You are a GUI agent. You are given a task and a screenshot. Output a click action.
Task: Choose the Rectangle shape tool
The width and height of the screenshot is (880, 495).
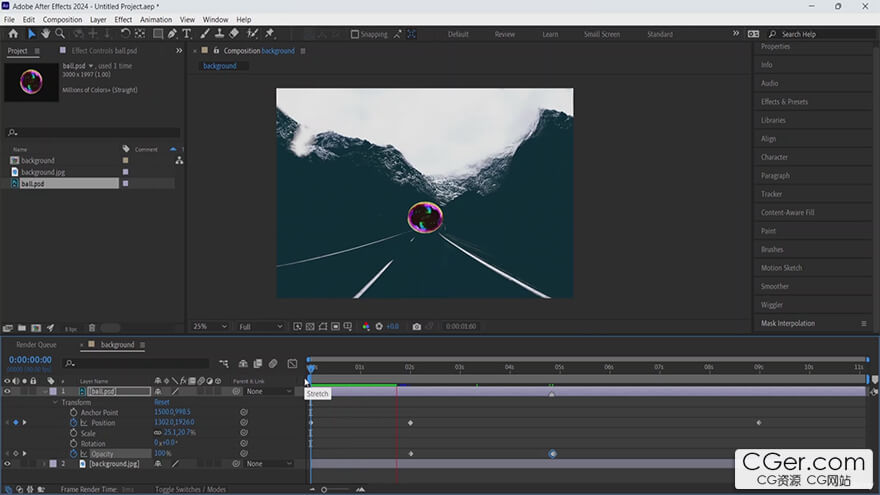157,34
